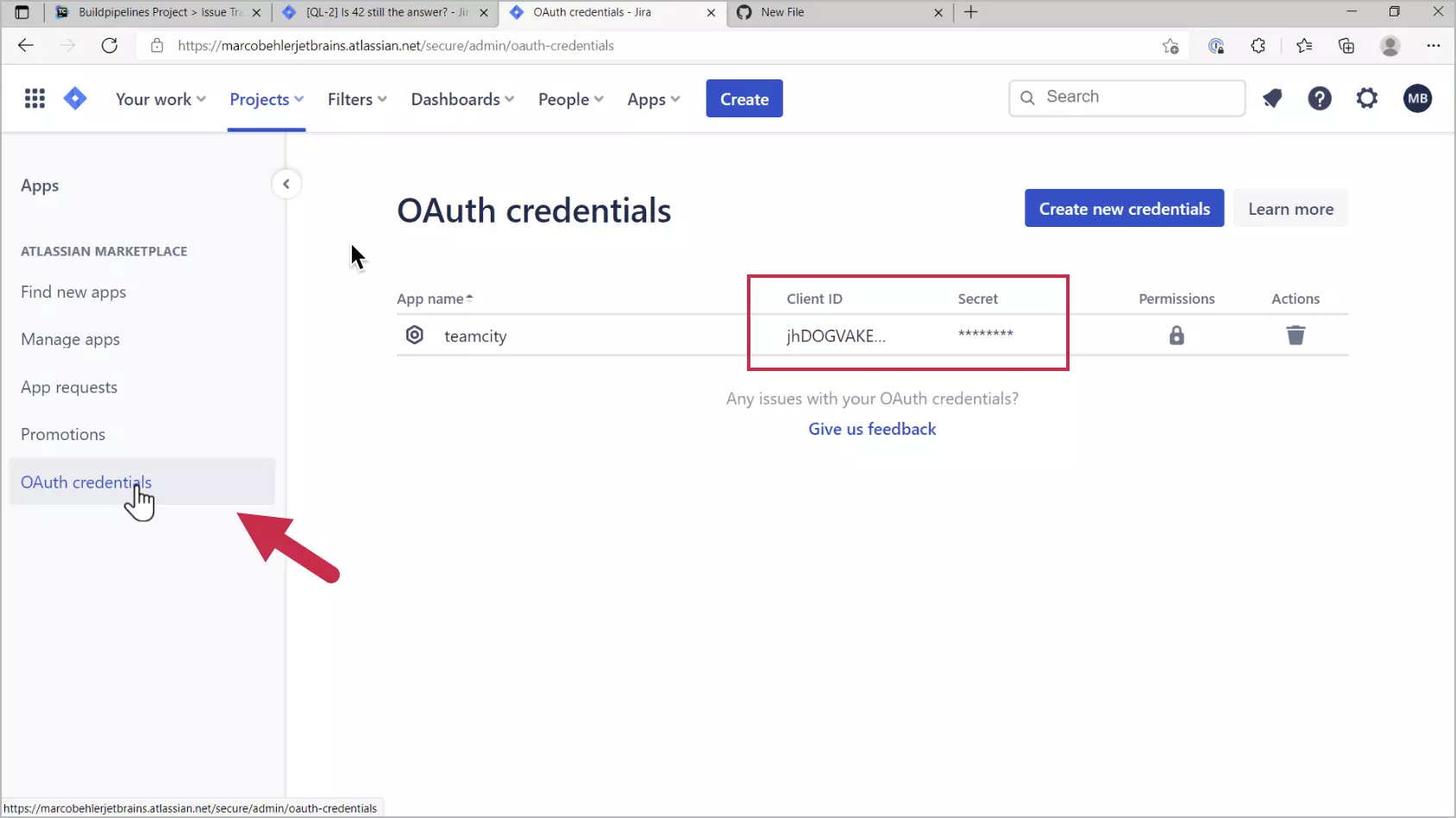Image resolution: width=1456 pixels, height=818 pixels.
Task: Open the Dashboards dropdown menu
Action: [x=462, y=99]
